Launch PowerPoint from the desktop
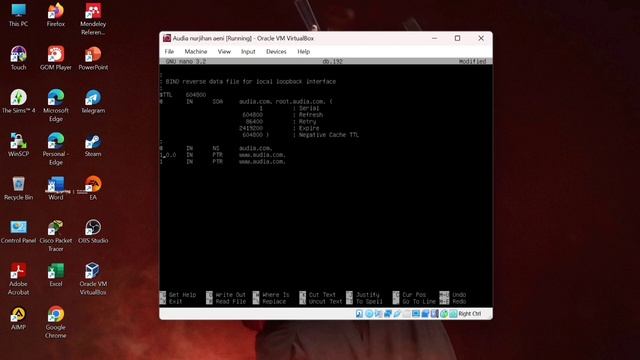The image size is (640, 360). coord(93,58)
